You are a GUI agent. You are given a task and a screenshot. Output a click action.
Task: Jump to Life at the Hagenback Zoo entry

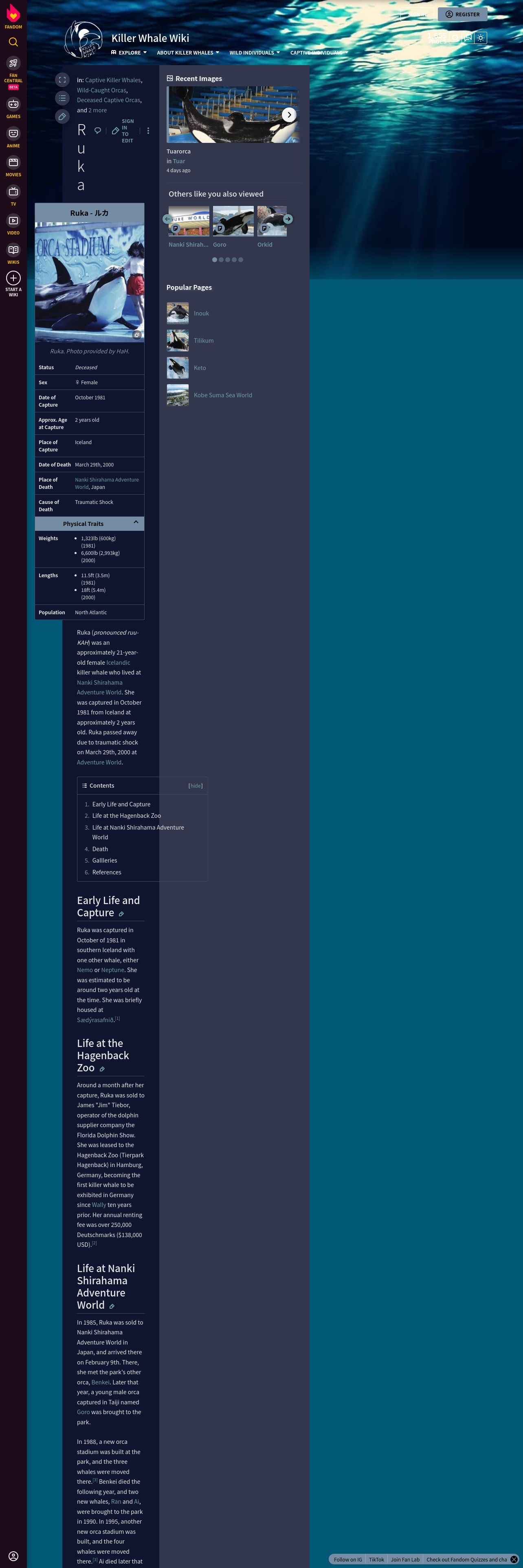(127, 816)
